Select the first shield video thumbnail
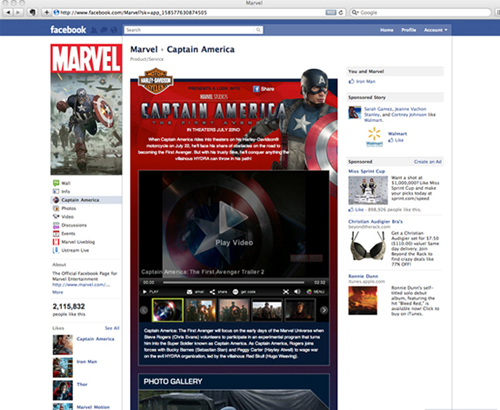The image size is (500, 410). coord(167,310)
